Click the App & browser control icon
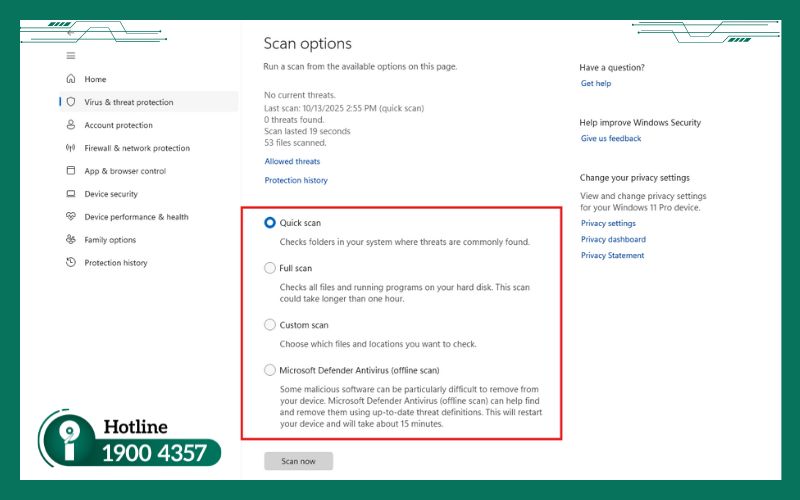The width and height of the screenshot is (800, 500). [71, 171]
